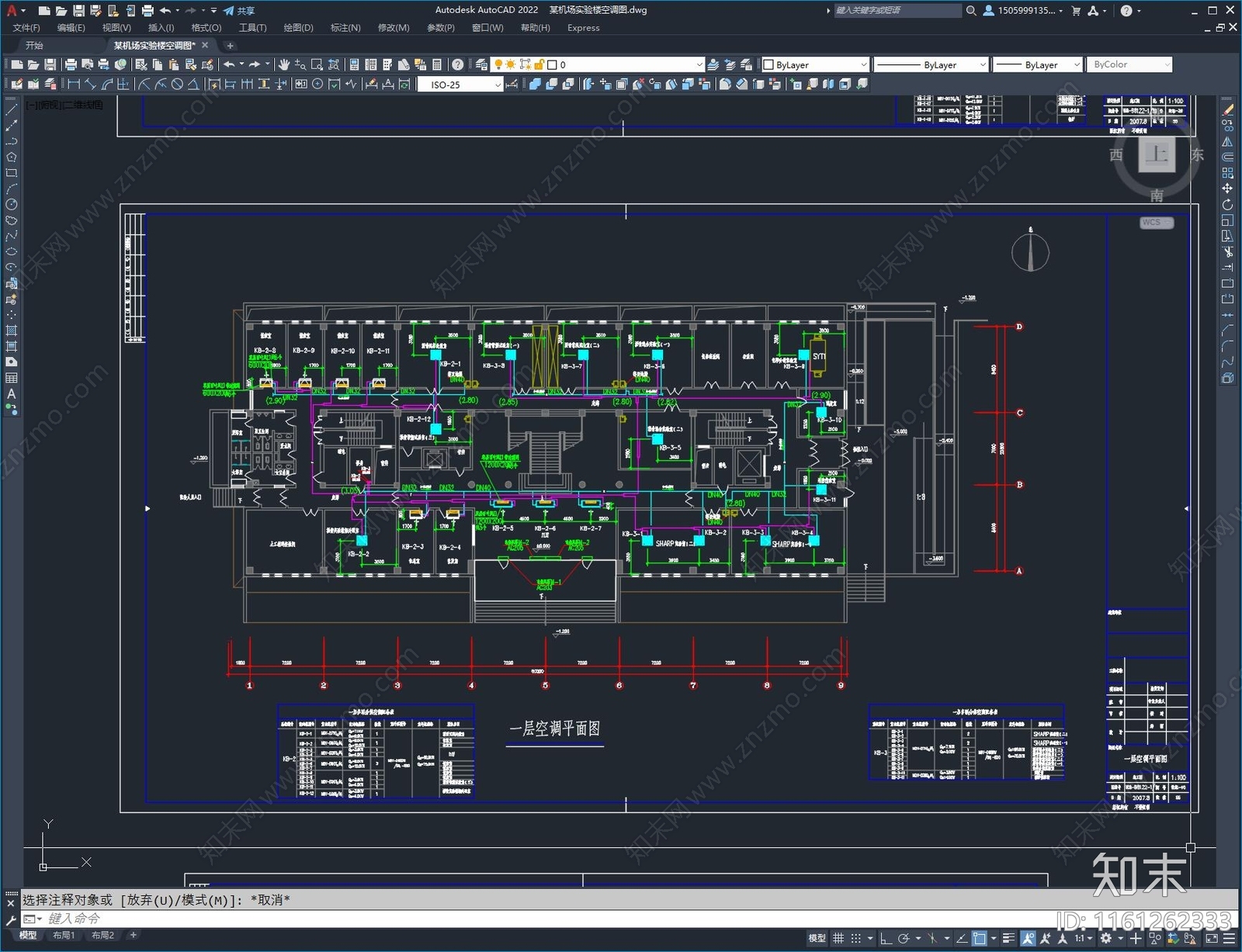The height and width of the screenshot is (952, 1242).
Task: Select the Aligned dimension tool
Action: click(90, 84)
